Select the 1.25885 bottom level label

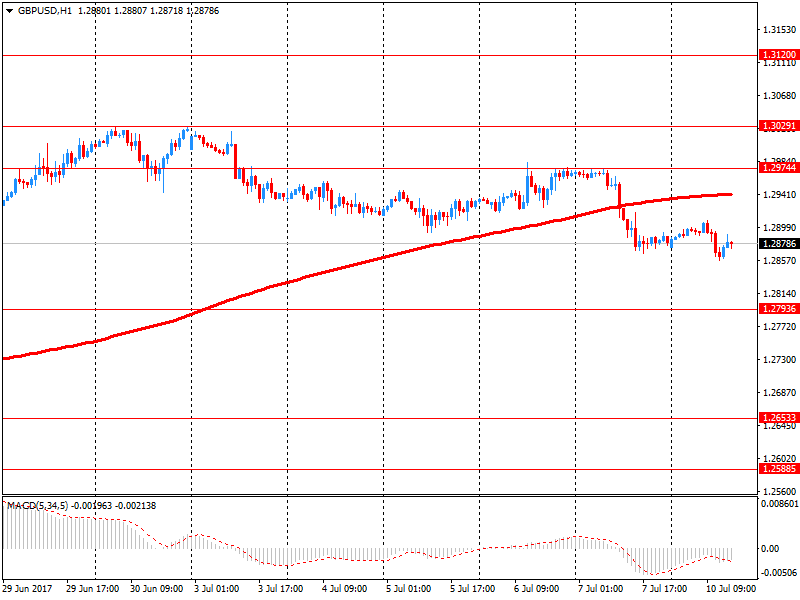779,468
